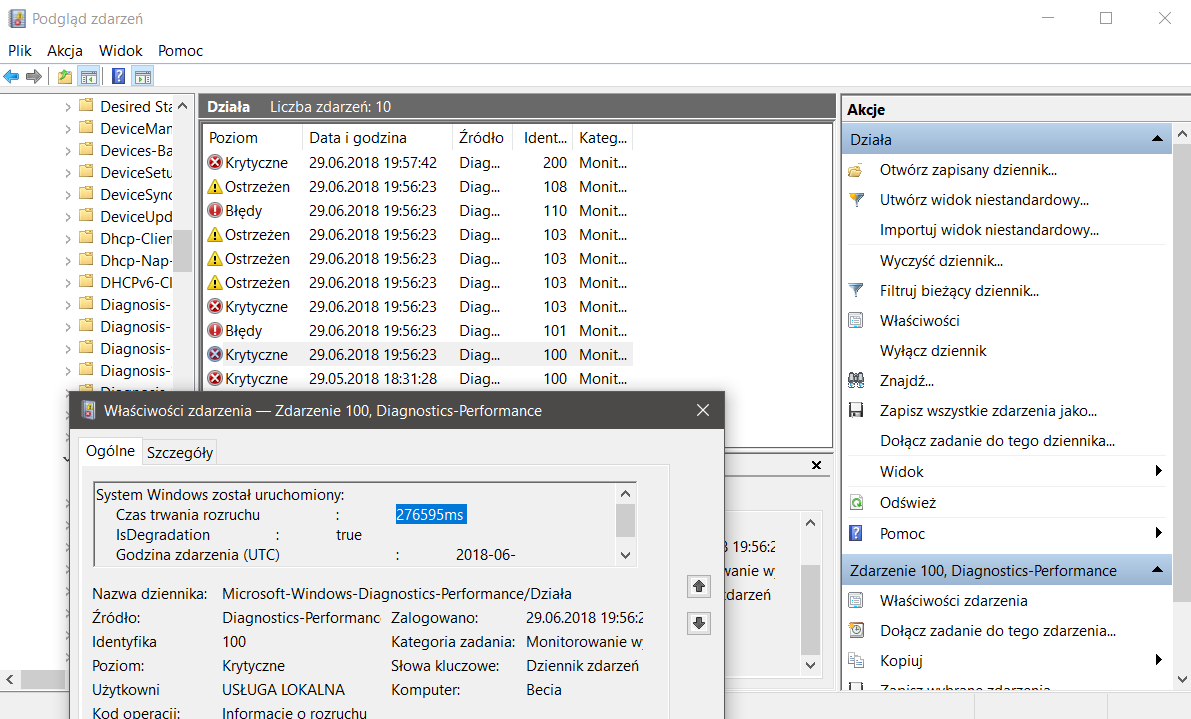Select the Krytyczne event row with ID 103
This screenshot has height=719, width=1191.
(418, 307)
